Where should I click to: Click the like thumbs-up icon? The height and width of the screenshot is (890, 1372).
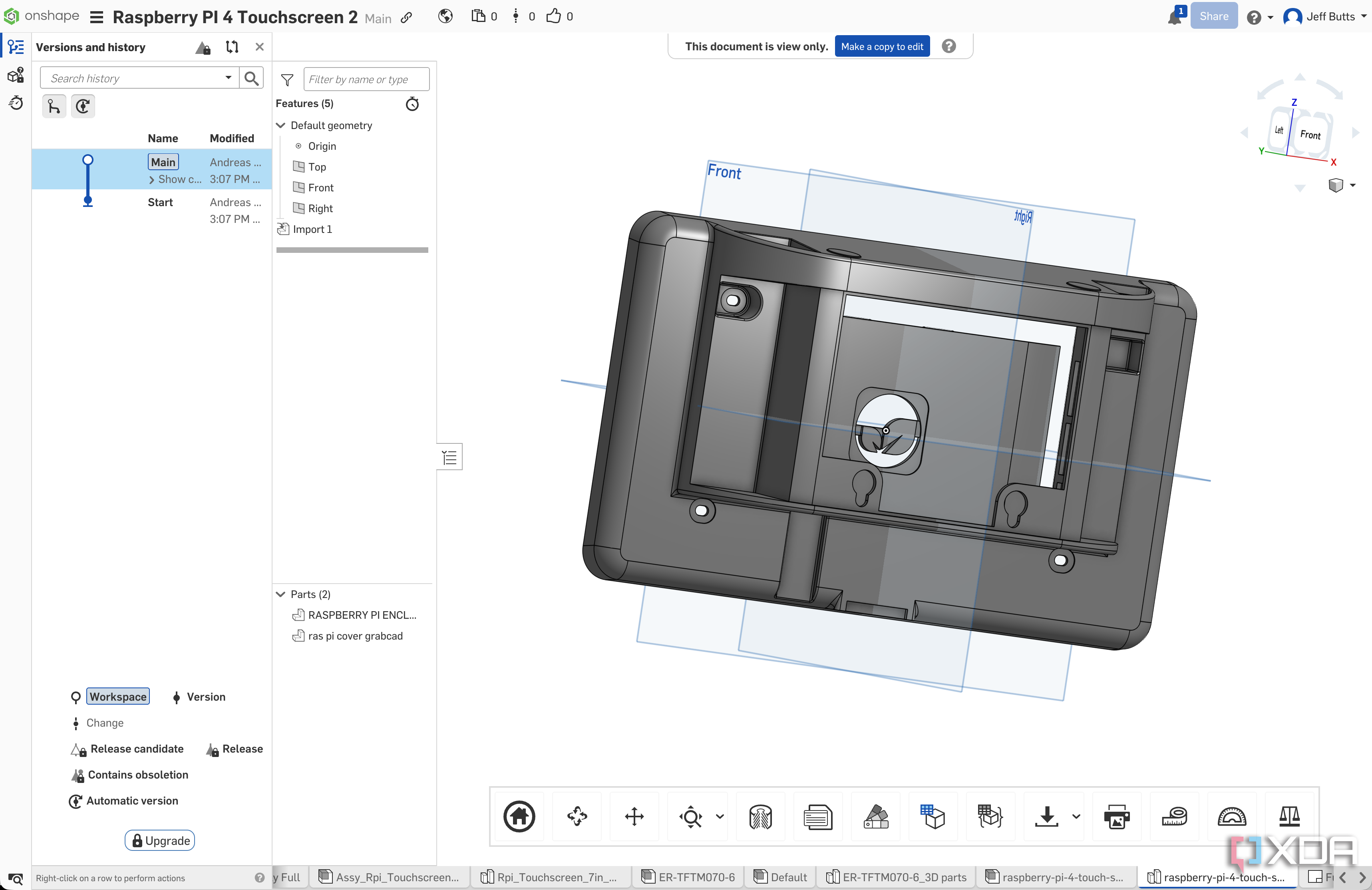coord(553,16)
